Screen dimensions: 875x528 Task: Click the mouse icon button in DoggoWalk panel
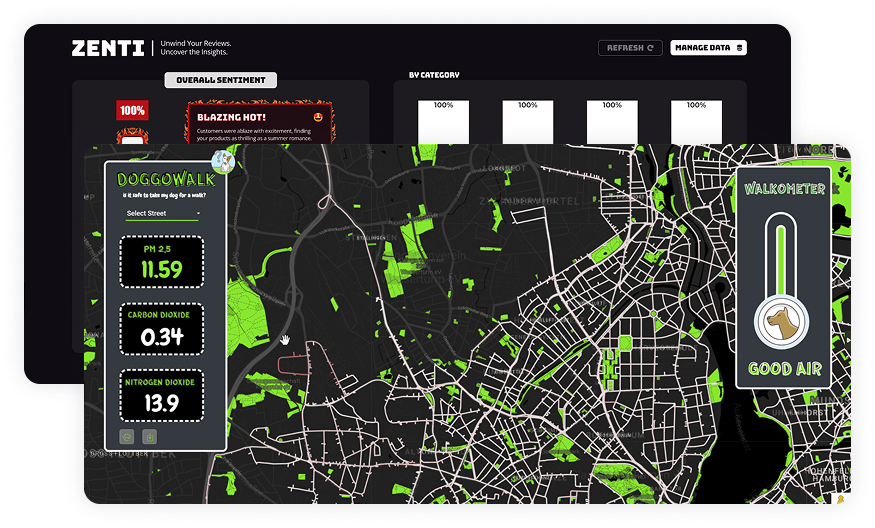(150, 436)
